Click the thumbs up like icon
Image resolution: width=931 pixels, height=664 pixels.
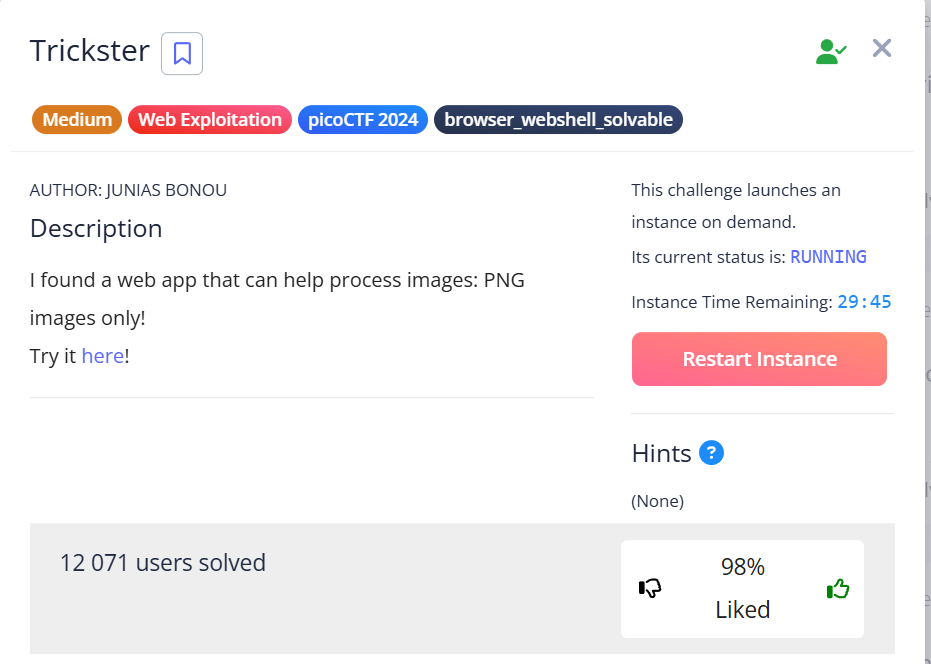tap(837, 589)
